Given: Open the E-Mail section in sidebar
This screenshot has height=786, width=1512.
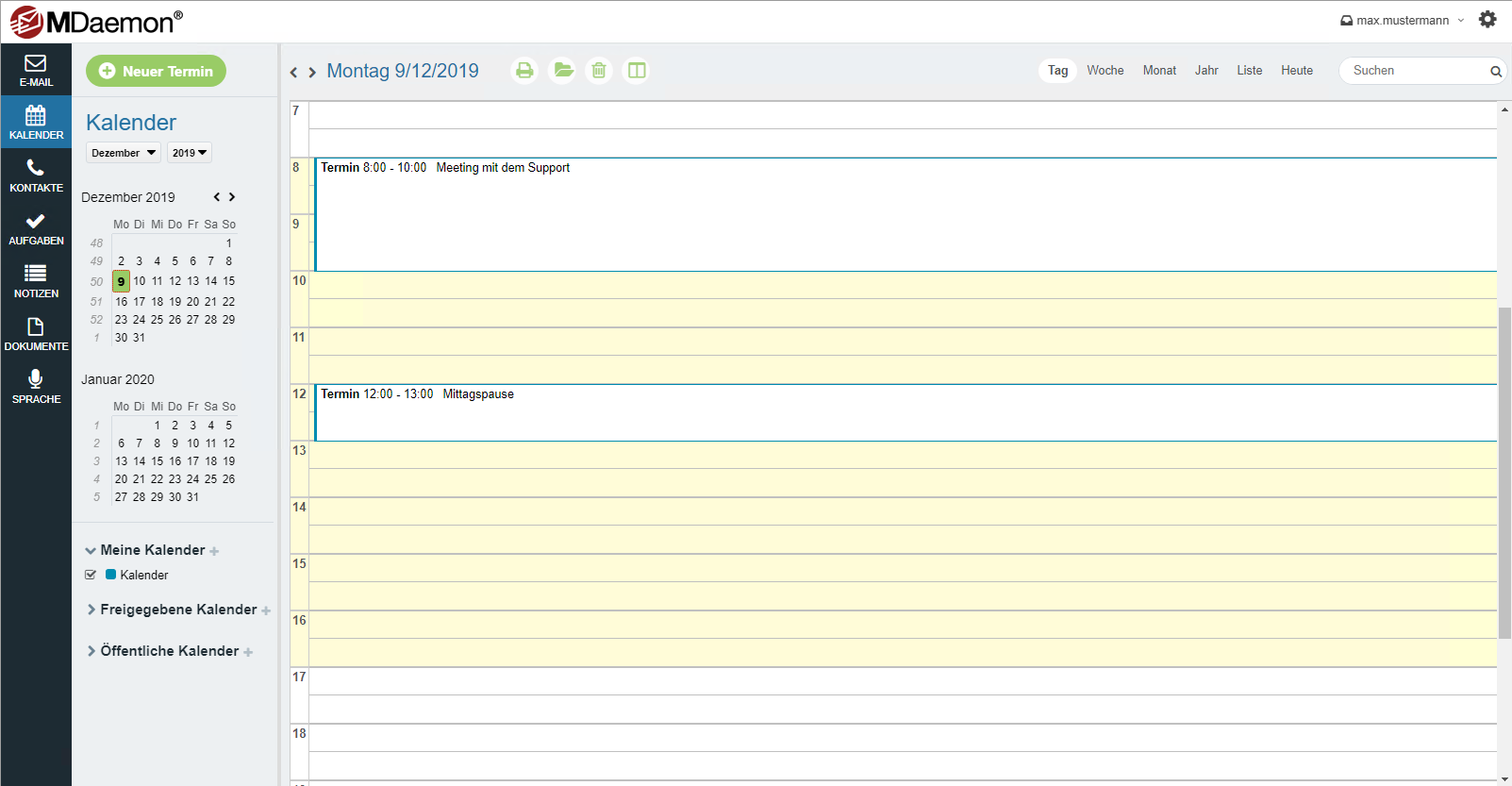Looking at the screenshot, I should [36, 70].
